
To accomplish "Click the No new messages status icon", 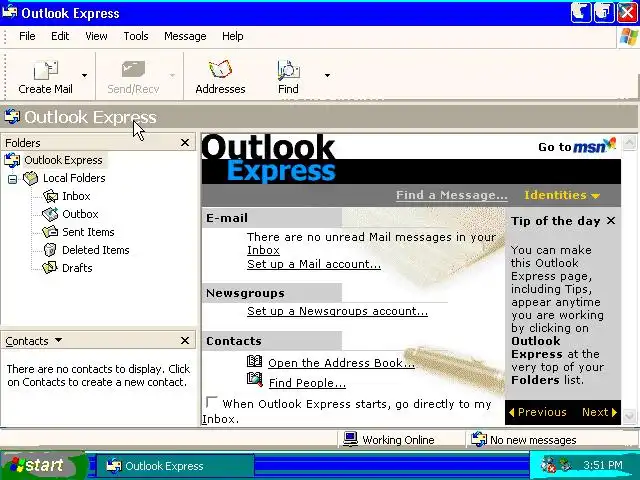I will click(479, 440).
